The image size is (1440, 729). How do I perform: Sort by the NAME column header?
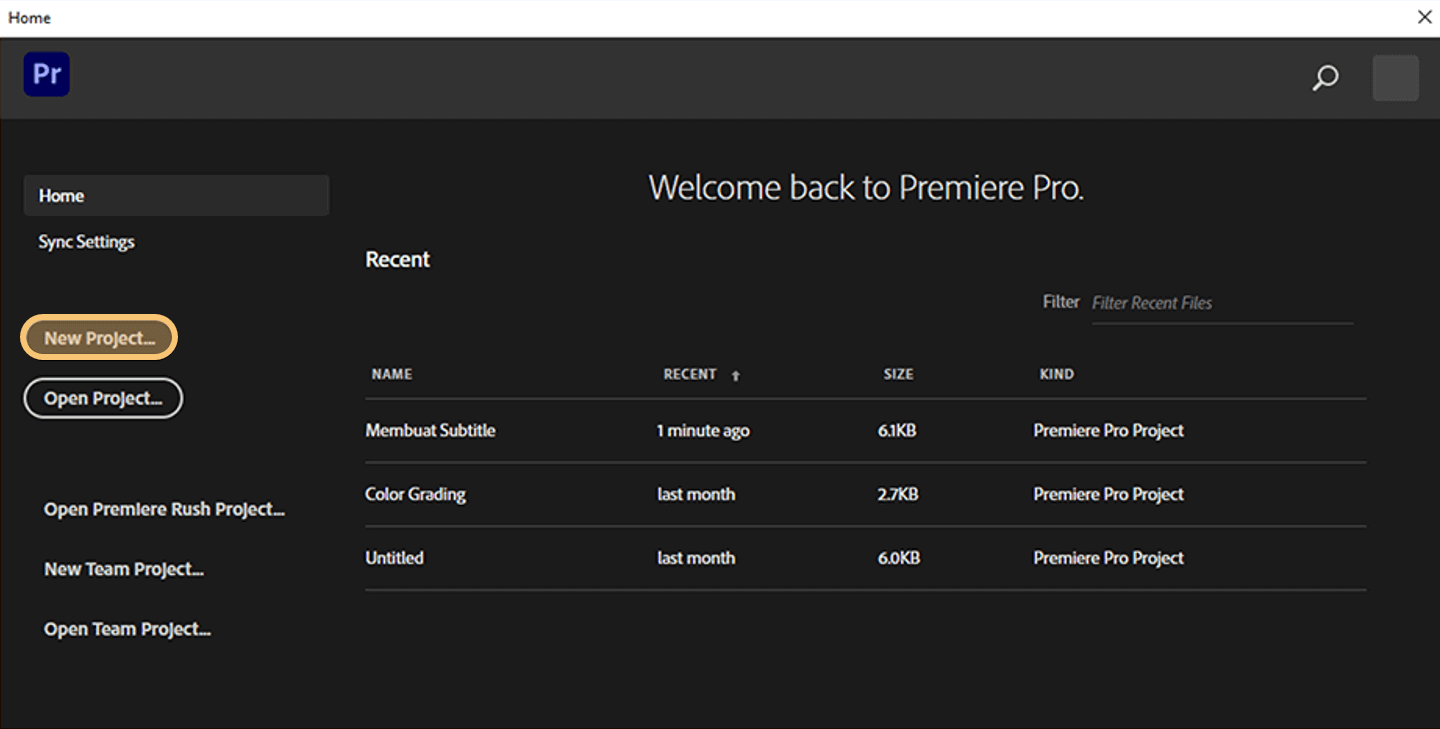[x=392, y=374]
